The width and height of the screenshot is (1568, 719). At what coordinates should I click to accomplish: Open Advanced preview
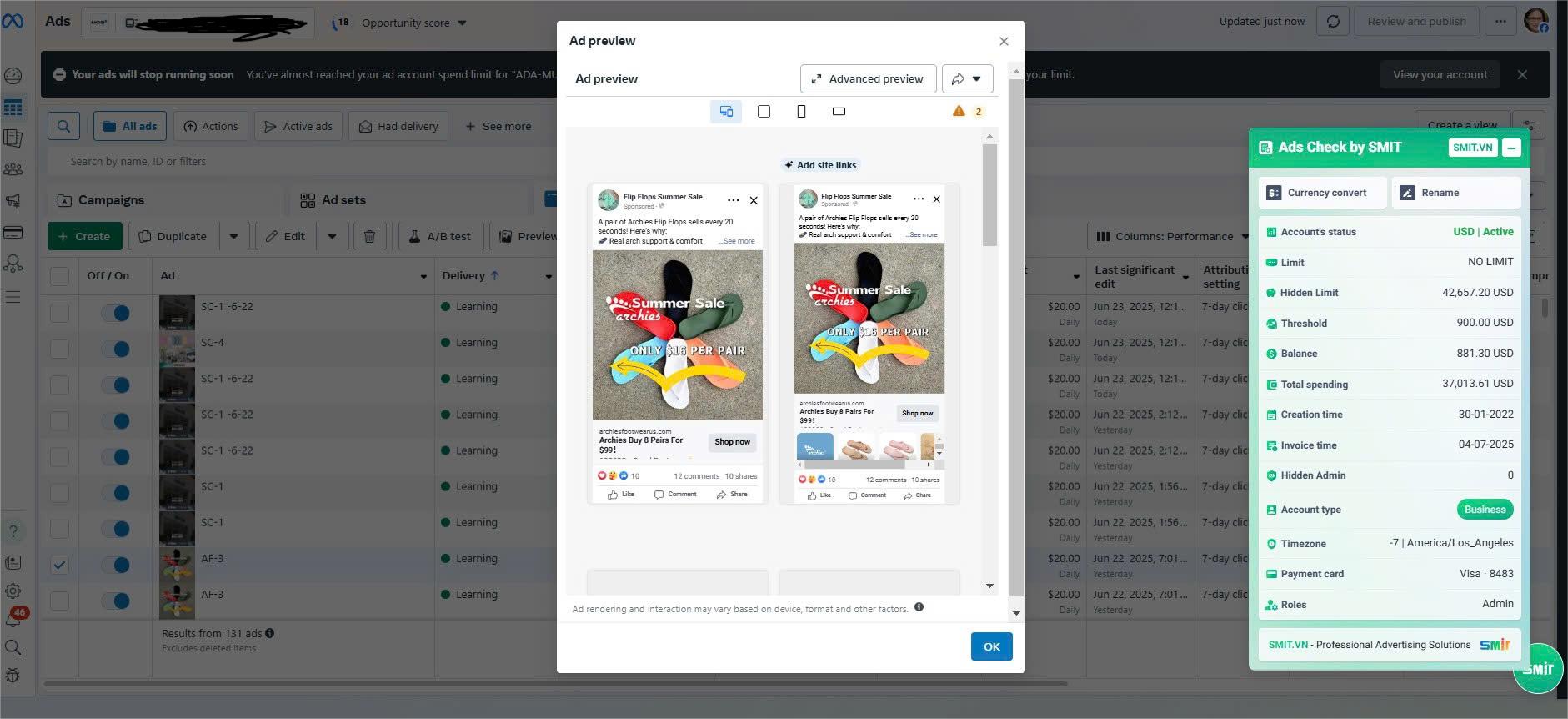(x=868, y=78)
